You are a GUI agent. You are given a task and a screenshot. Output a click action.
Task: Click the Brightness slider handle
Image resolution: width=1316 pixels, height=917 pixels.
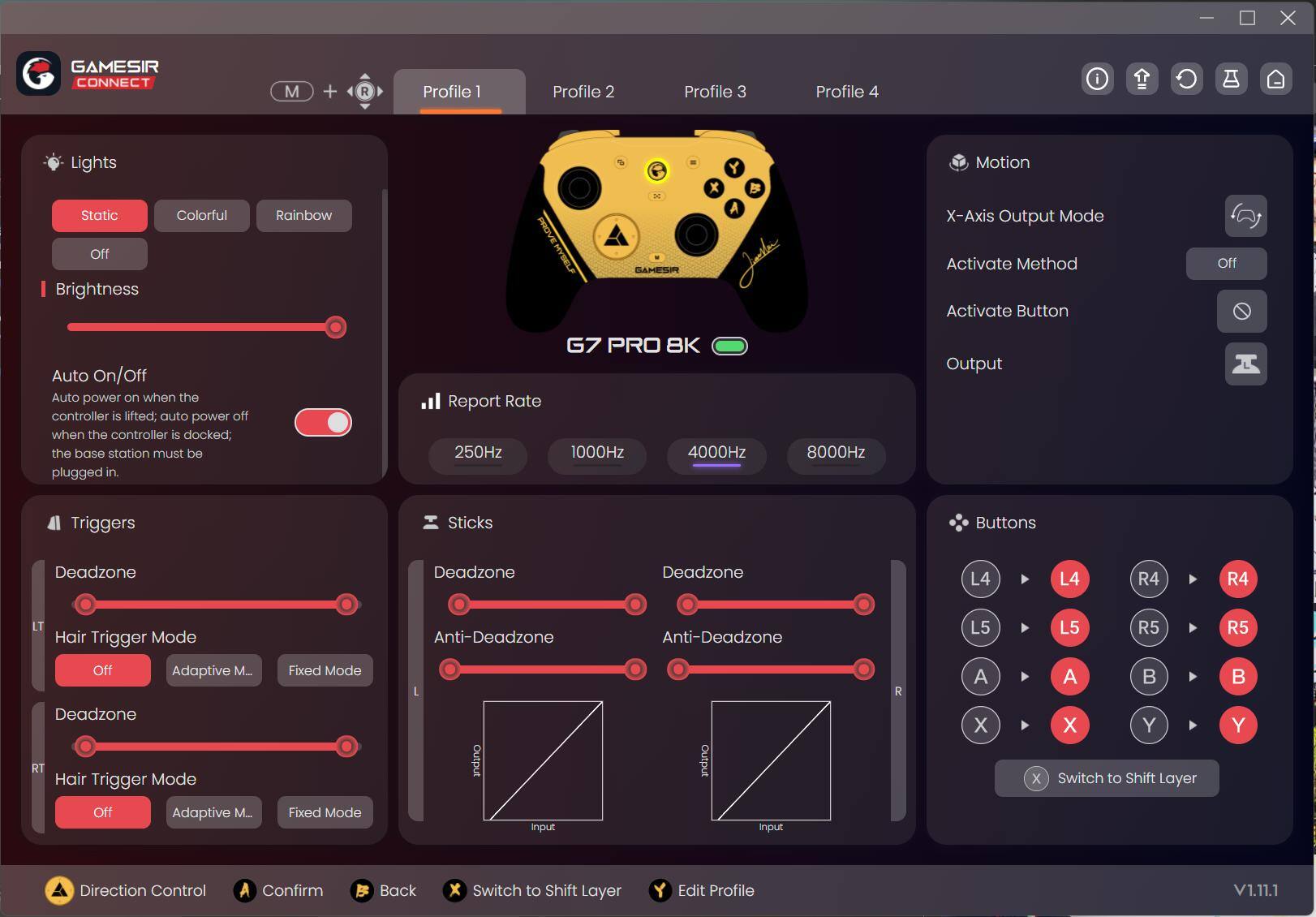coord(335,328)
